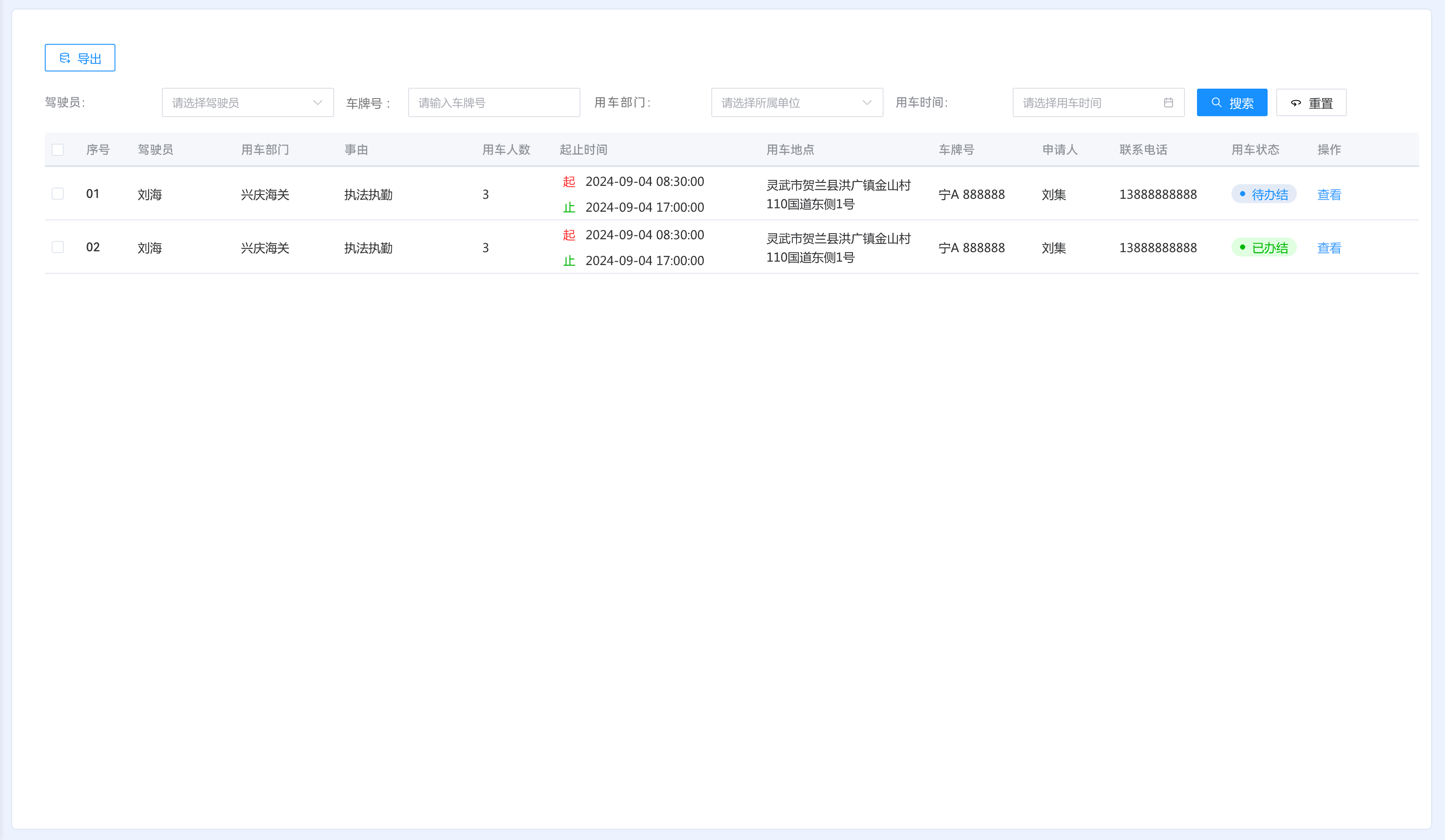
Task: Click the green 止 marker in row 02
Action: click(x=569, y=261)
